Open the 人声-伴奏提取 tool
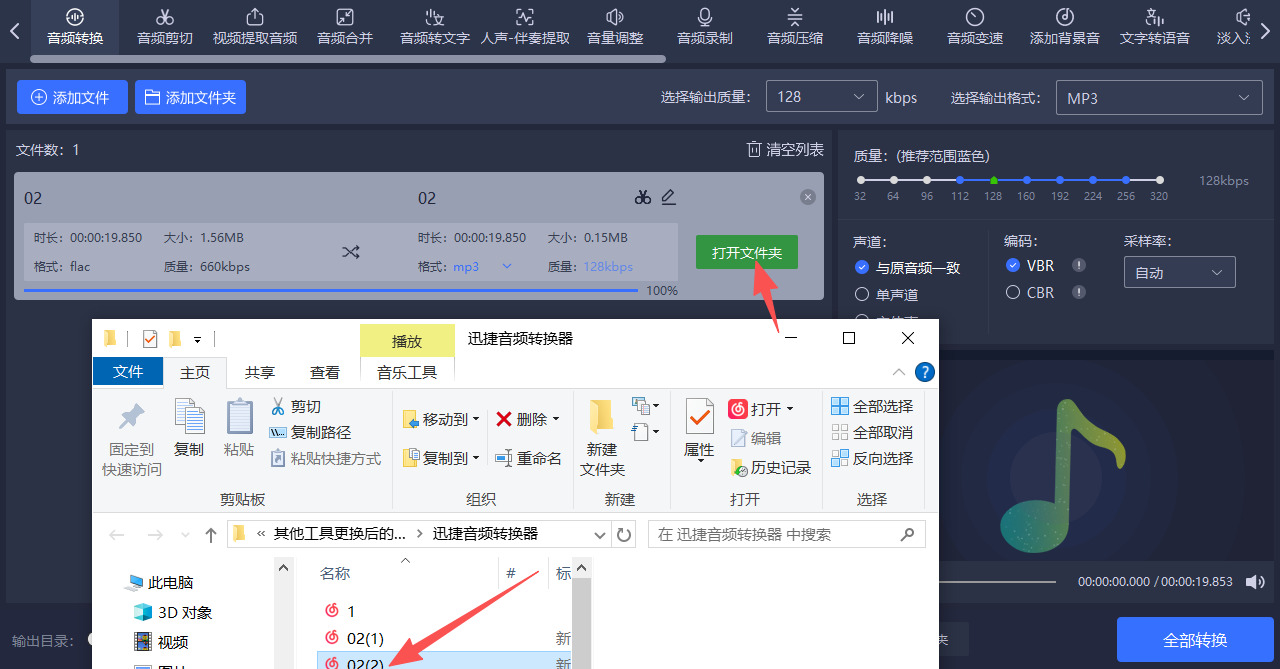This screenshot has height=669, width=1280. [x=525, y=27]
